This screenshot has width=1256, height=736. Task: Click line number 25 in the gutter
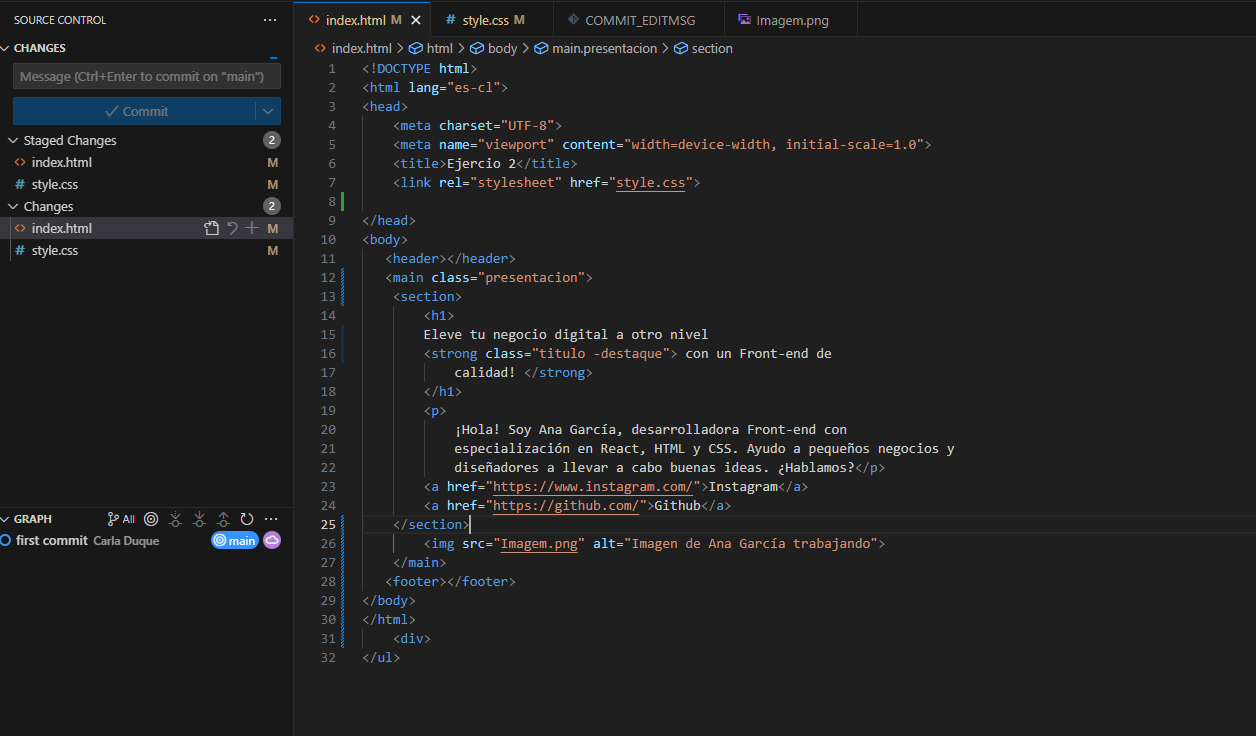(327, 525)
